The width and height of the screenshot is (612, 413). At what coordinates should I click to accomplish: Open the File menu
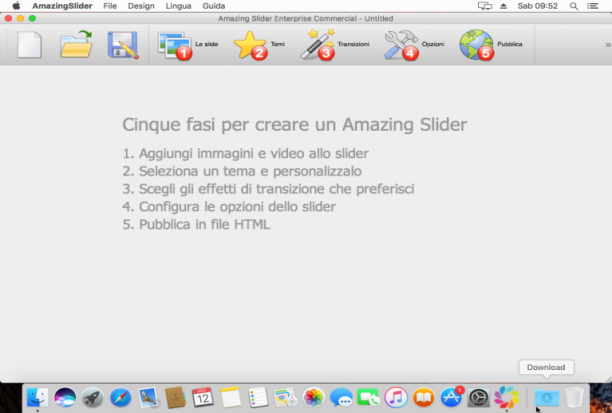[110, 6]
